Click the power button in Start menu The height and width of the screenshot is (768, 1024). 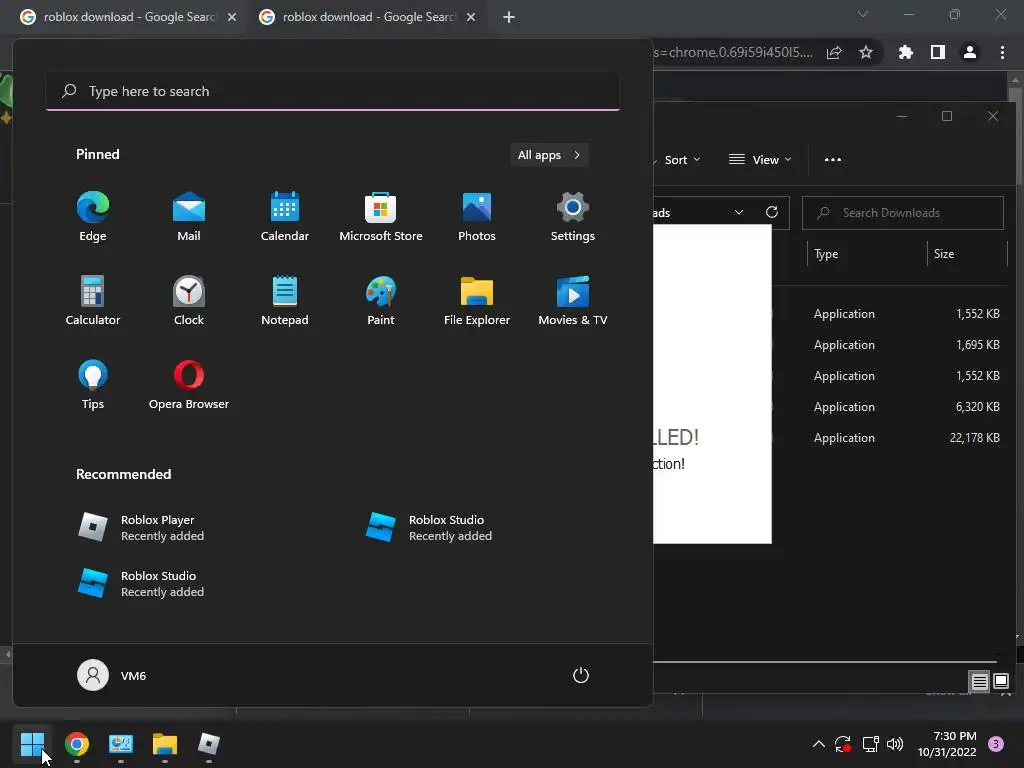[581, 675]
